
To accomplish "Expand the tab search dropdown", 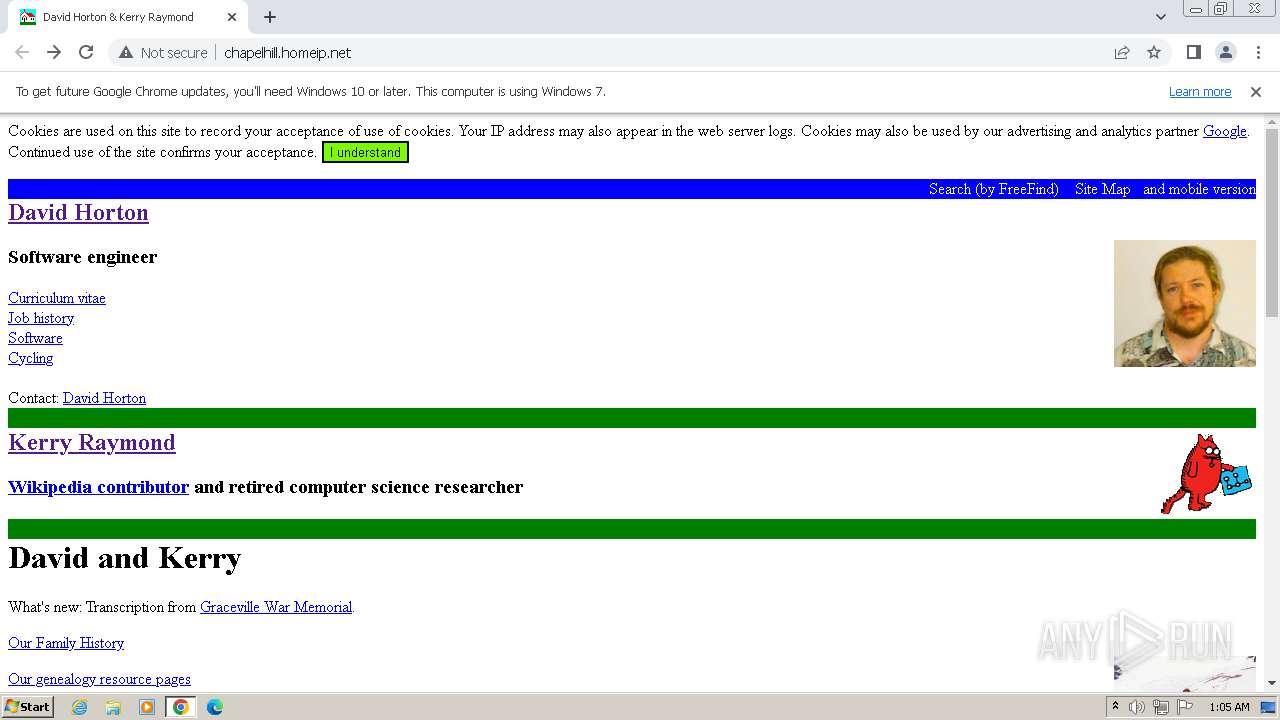I will (1160, 17).
